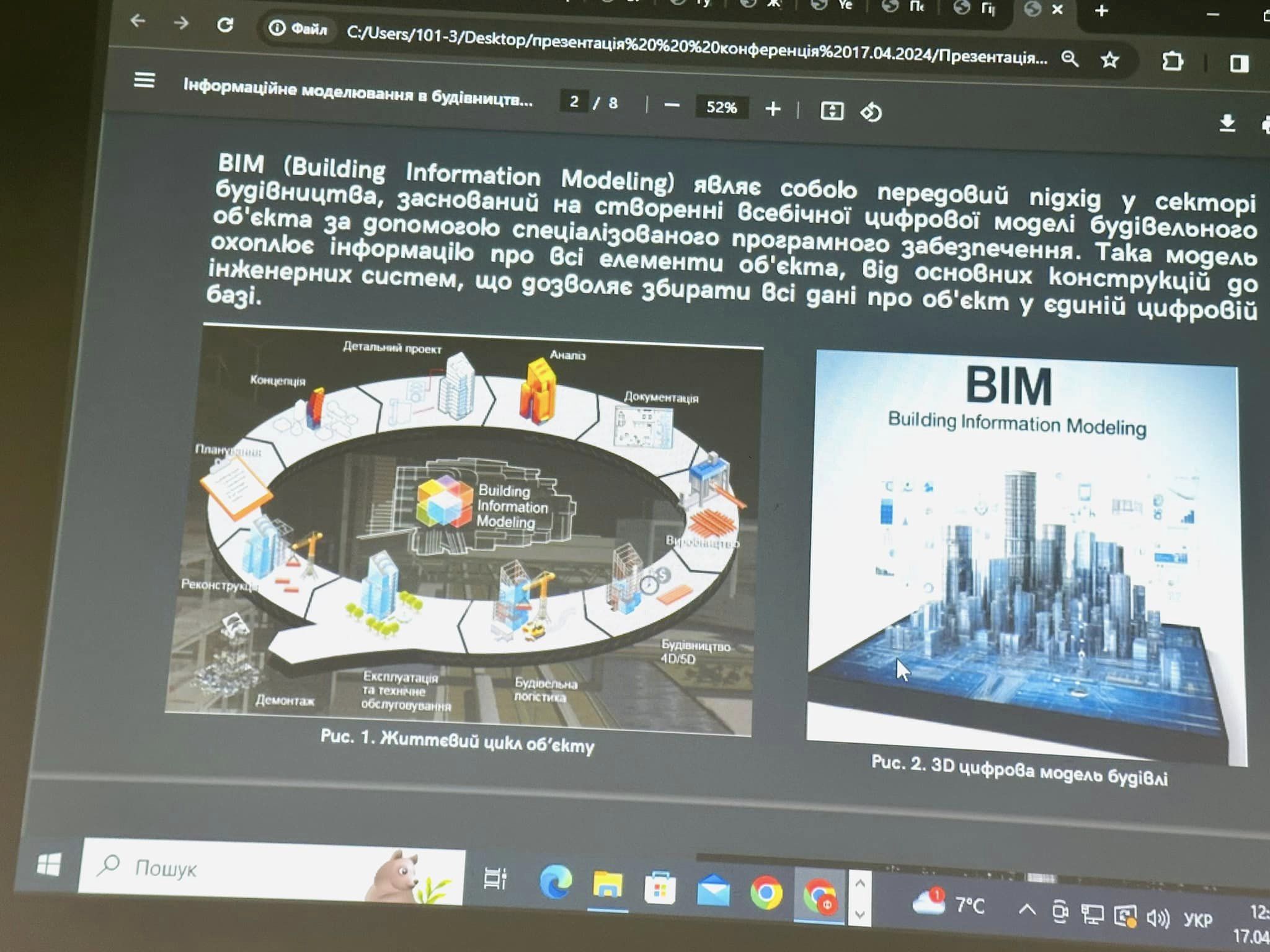
Task: Switch the УКР keyboard language
Action: click(x=1197, y=920)
